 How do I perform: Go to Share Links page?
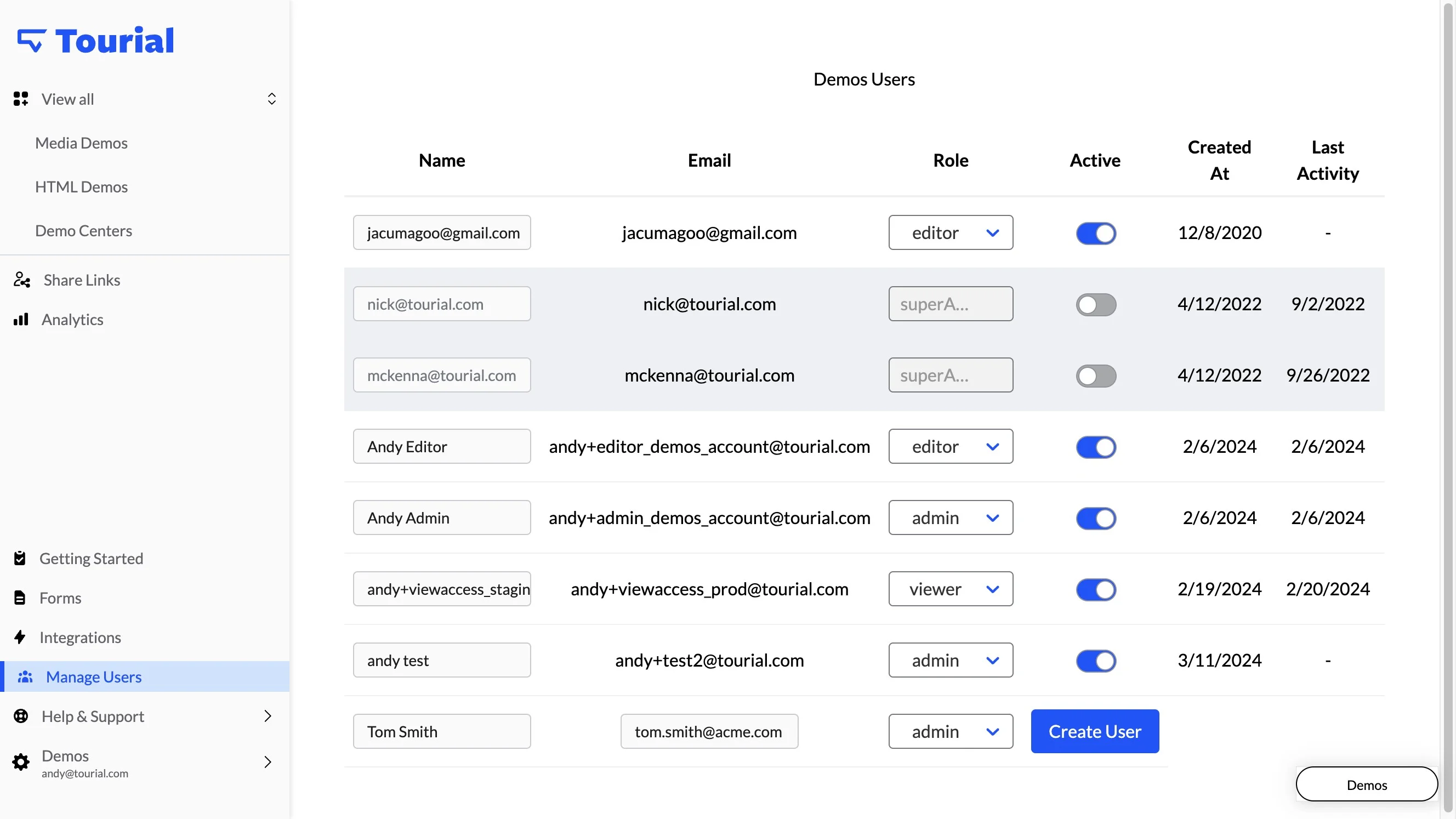pyautogui.click(x=82, y=280)
